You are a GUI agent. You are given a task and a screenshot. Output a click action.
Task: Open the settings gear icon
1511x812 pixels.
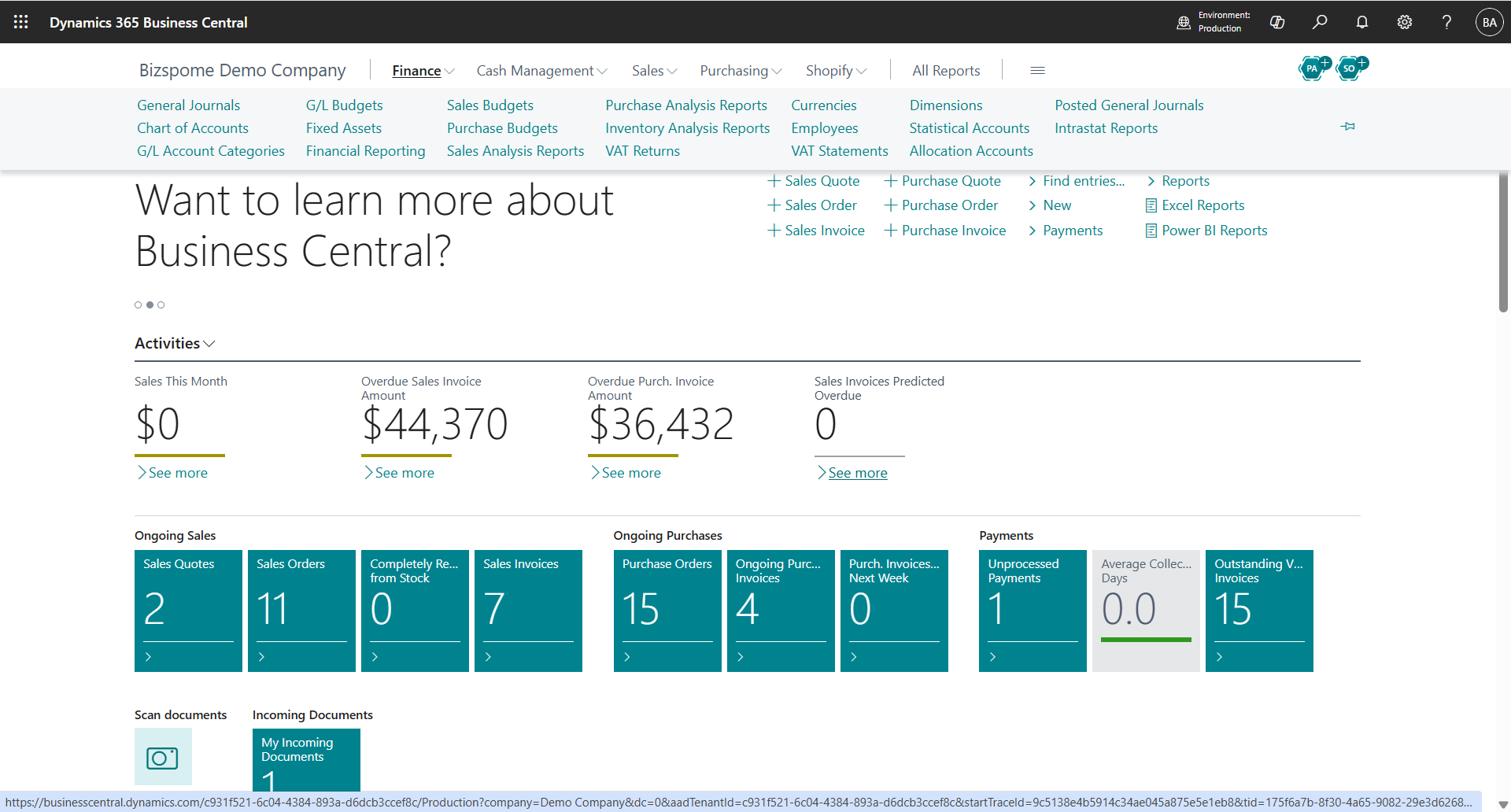1405,22
